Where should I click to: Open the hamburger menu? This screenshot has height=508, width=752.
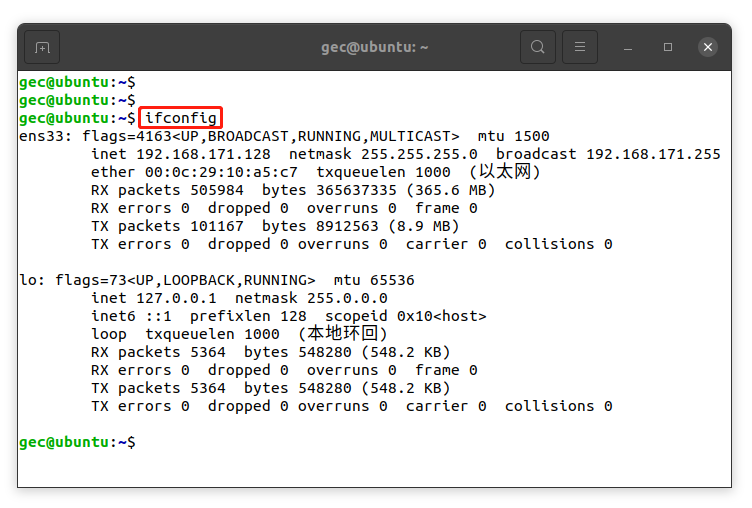(580, 47)
